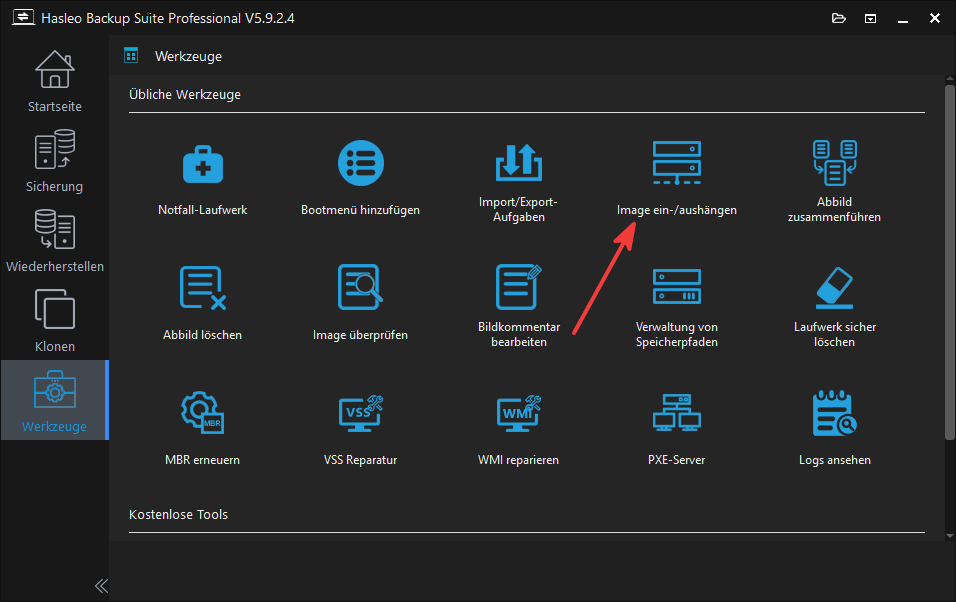Collapse the sidebar with the double chevron
The width and height of the screenshot is (956, 602).
point(101,586)
